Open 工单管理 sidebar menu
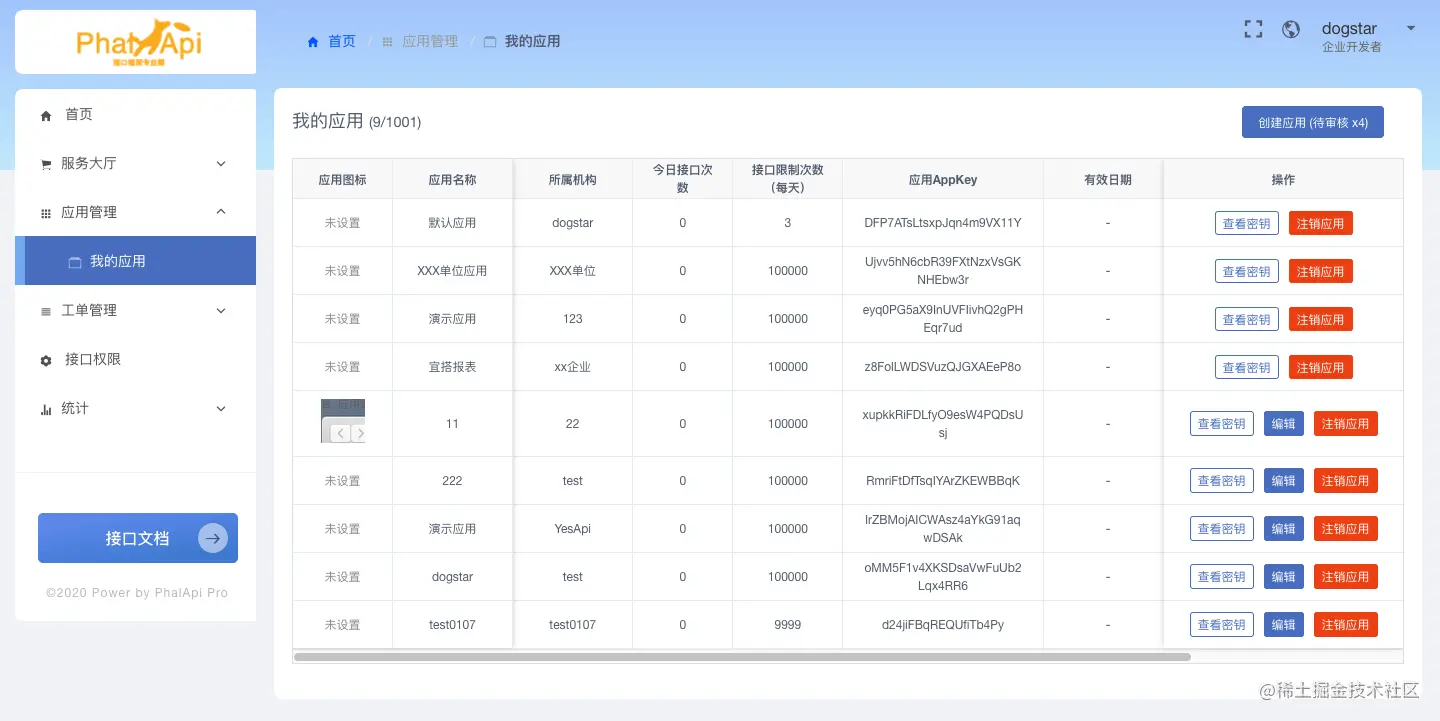 135,310
